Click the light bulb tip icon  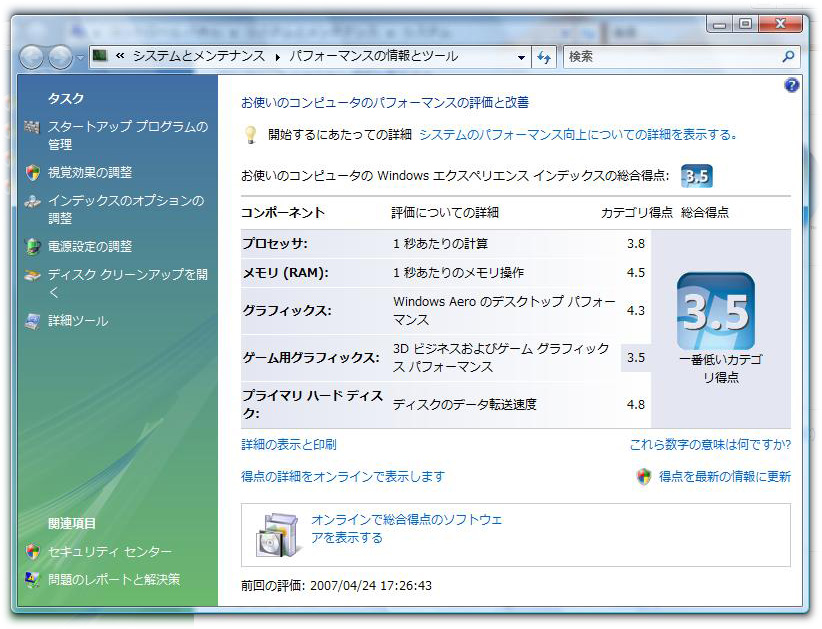251,135
